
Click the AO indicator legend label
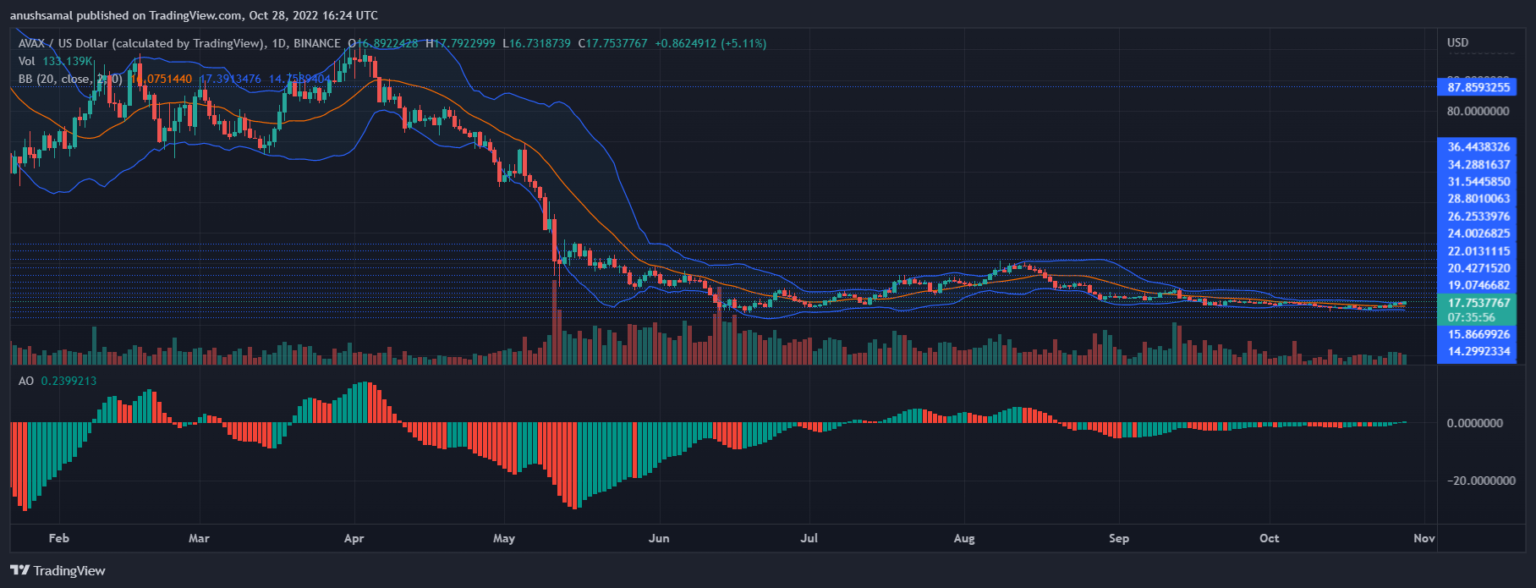coord(26,382)
